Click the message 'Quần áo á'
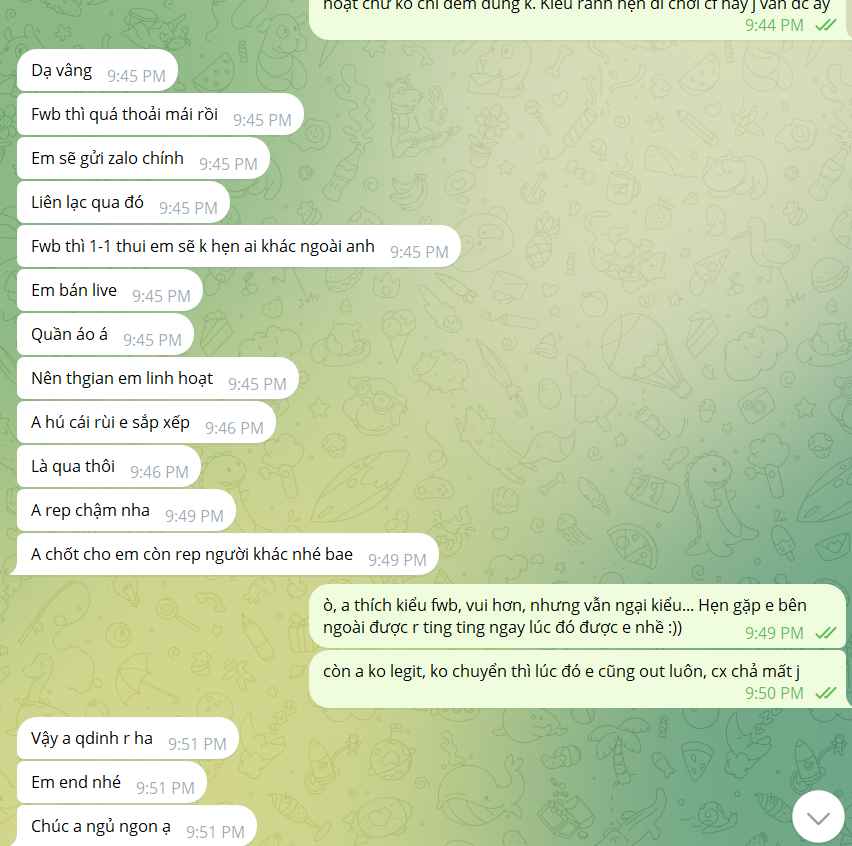 105,335
